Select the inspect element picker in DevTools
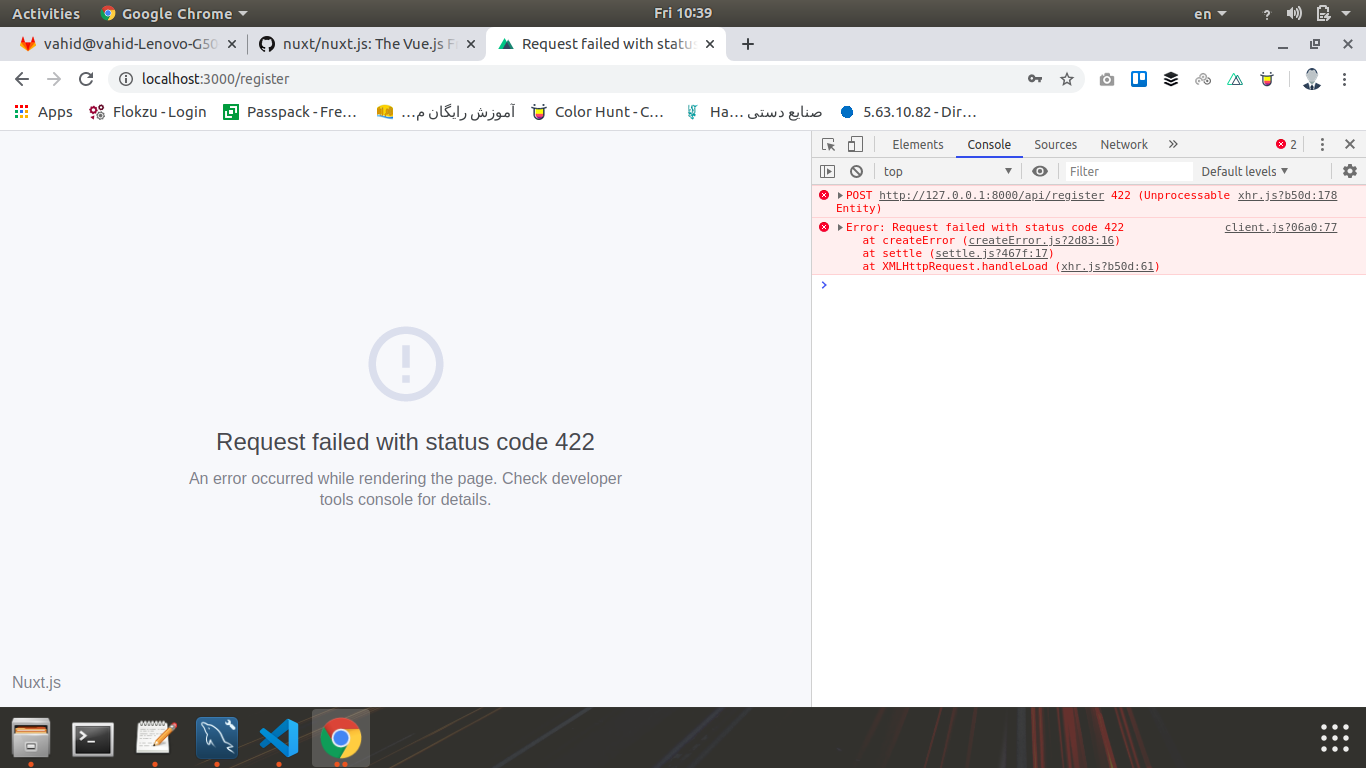 pyautogui.click(x=828, y=144)
